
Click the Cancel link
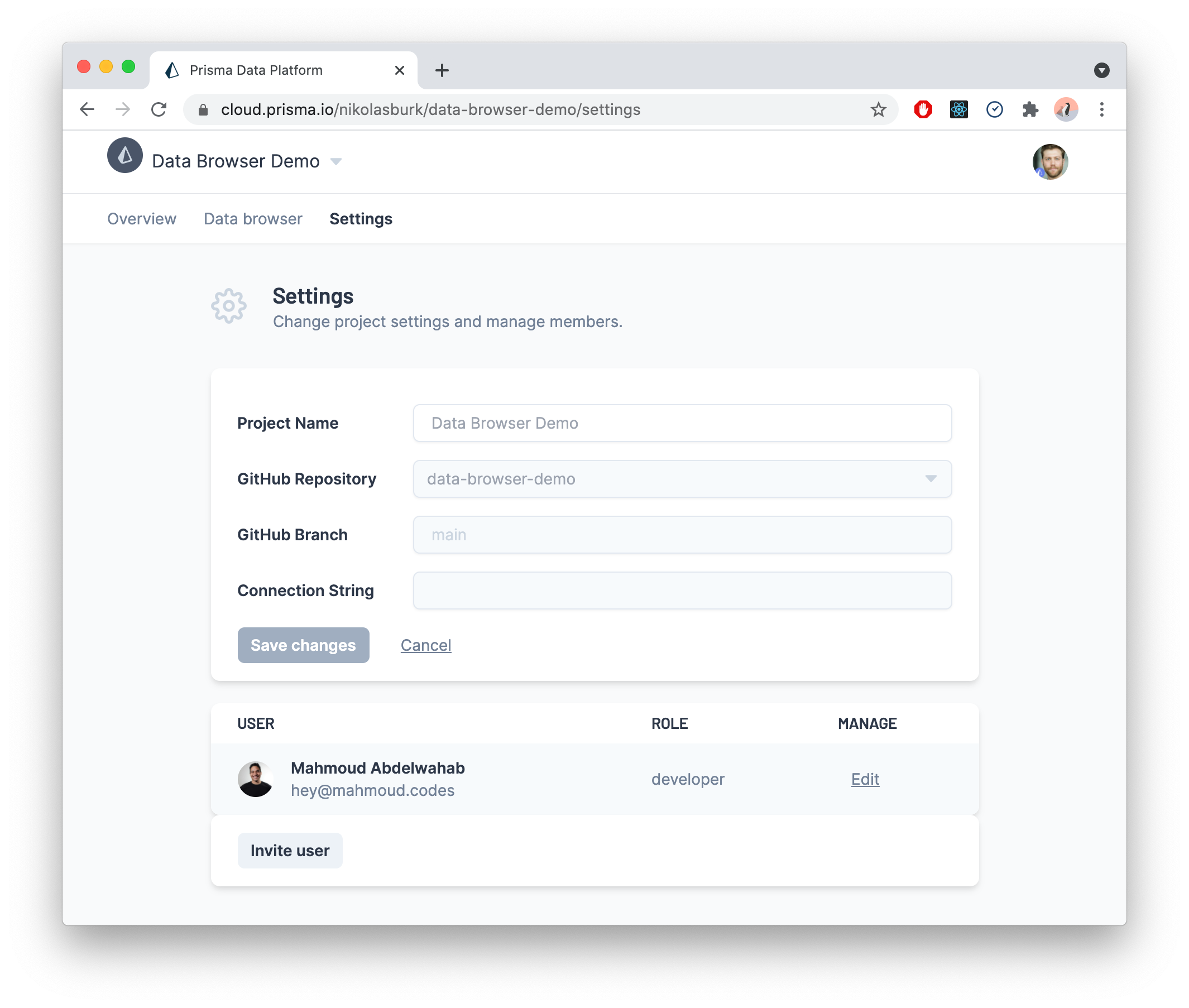[x=426, y=645]
